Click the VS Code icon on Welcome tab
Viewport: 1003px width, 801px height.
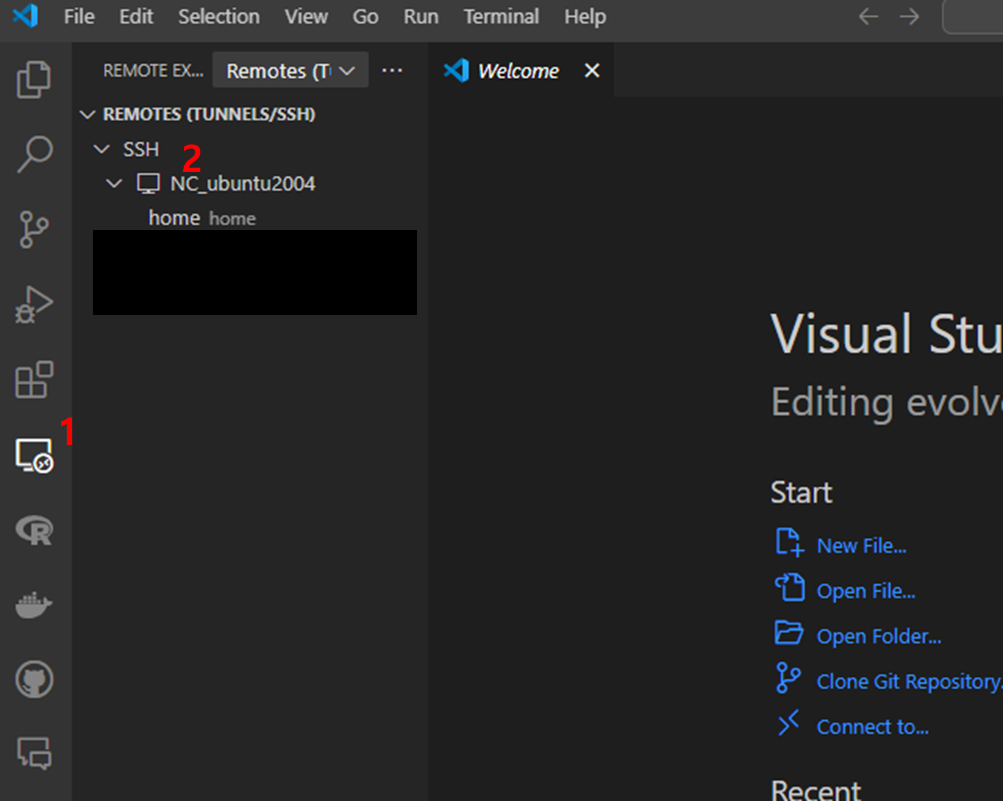tap(457, 70)
